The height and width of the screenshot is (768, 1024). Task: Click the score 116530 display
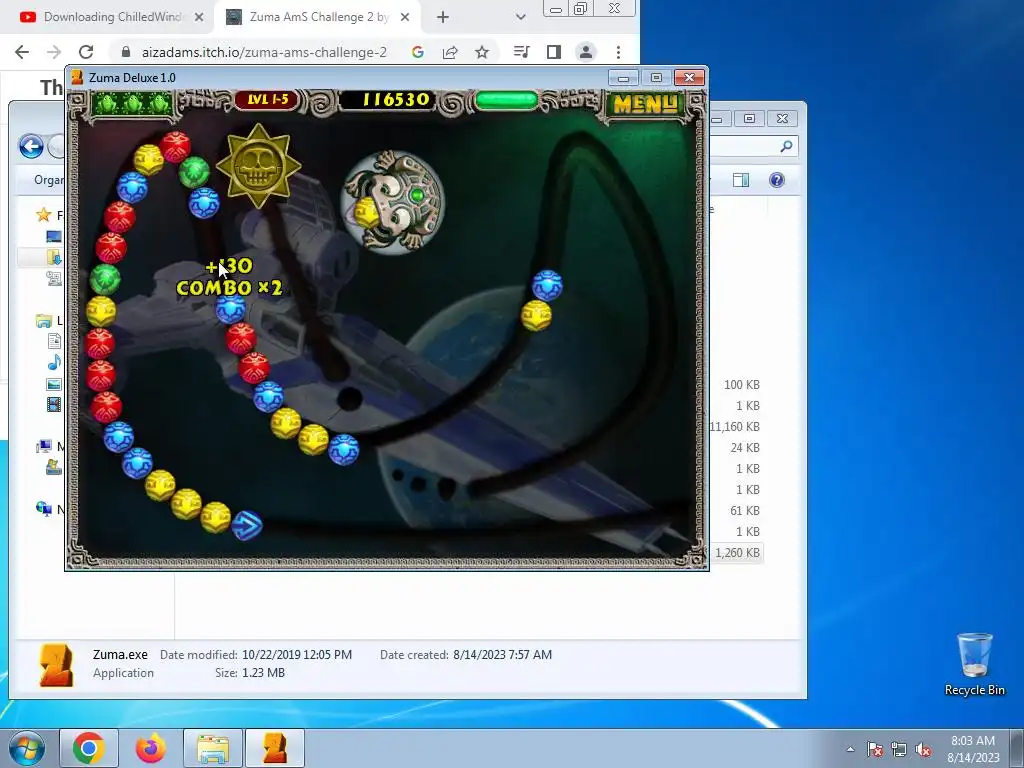[x=396, y=100]
